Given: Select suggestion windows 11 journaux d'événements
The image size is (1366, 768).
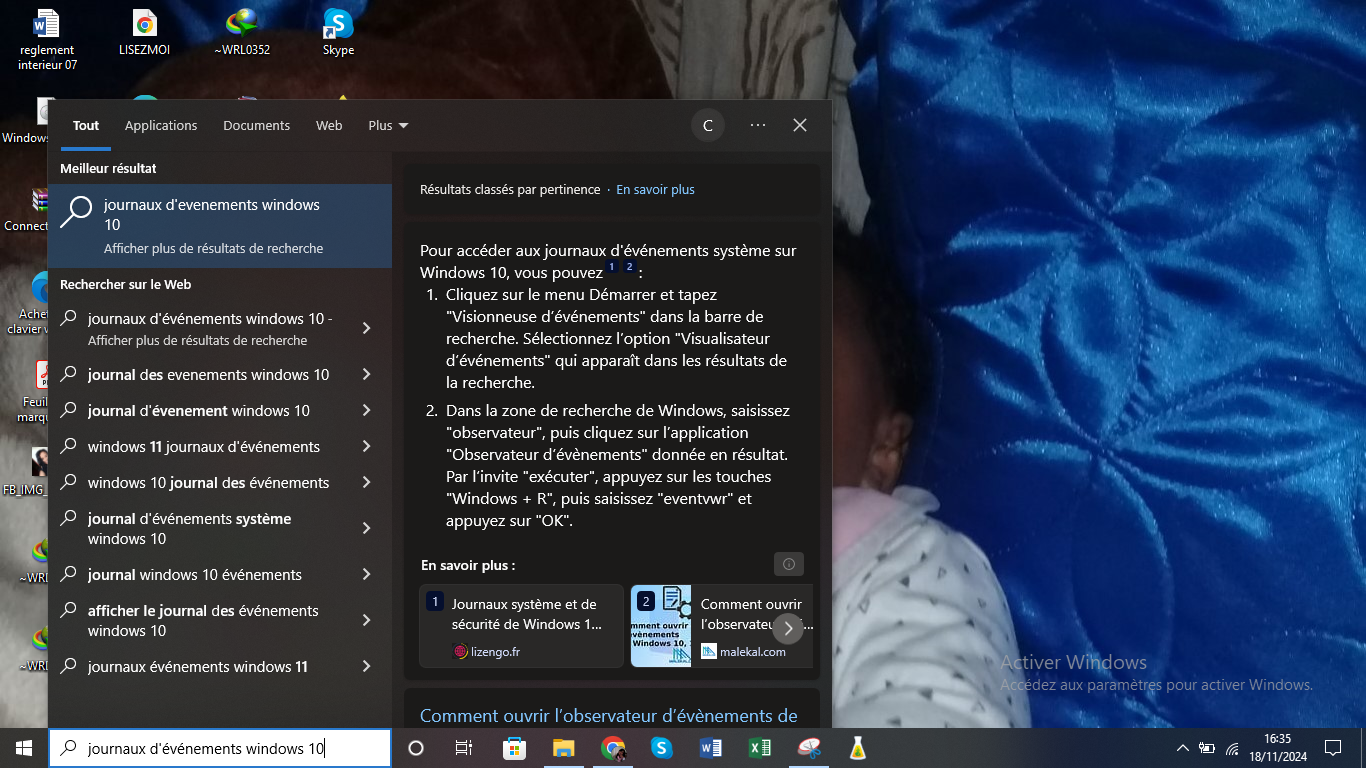Looking at the screenshot, I should coord(204,446).
